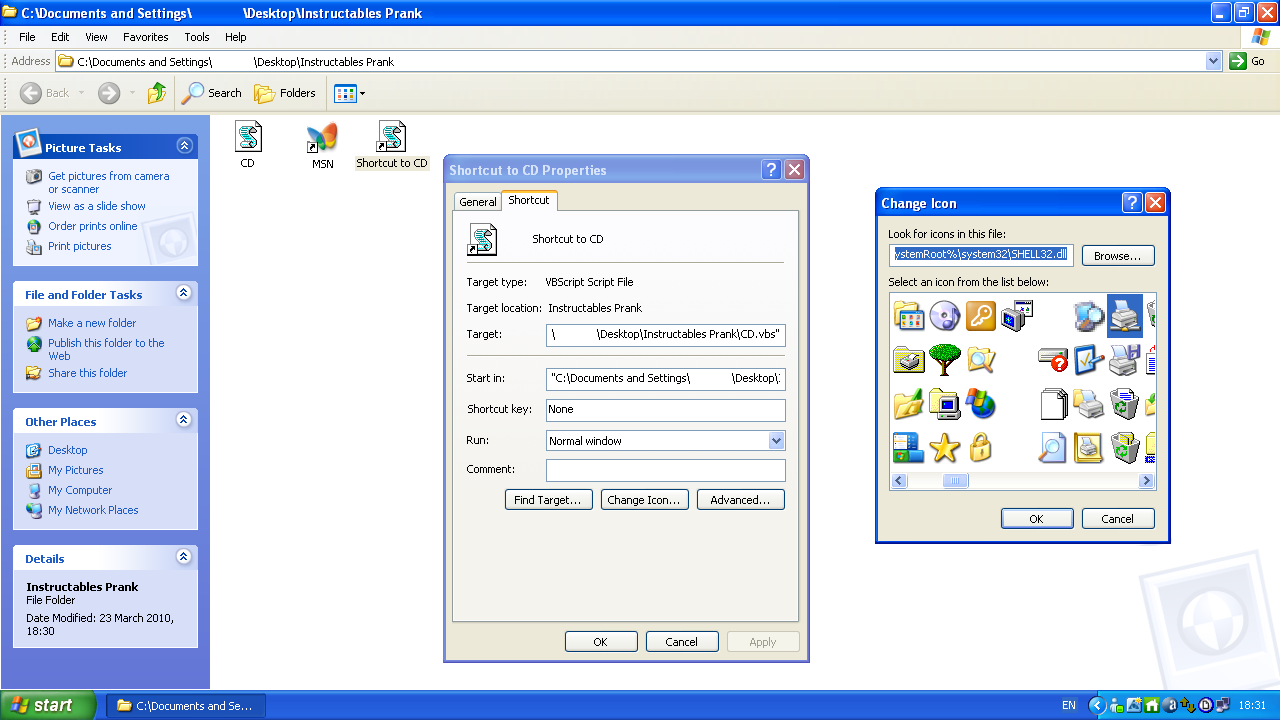
Task: Click inside the Comment input field
Action: 664,470
